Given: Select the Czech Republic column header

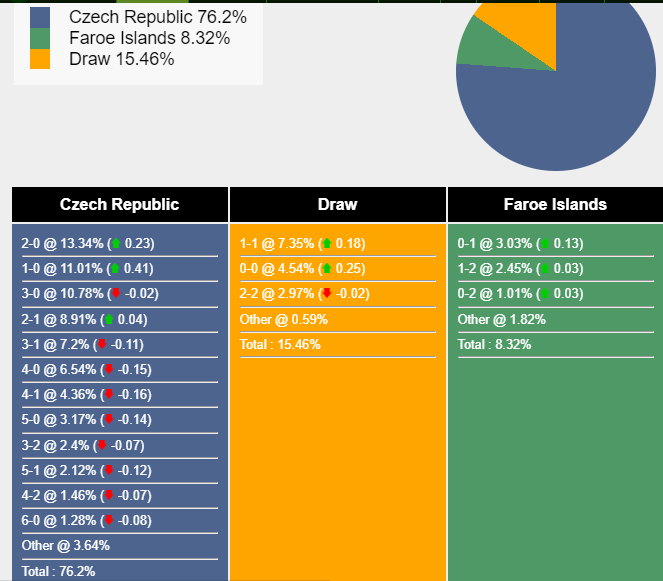Looking at the screenshot, I should [120, 204].
